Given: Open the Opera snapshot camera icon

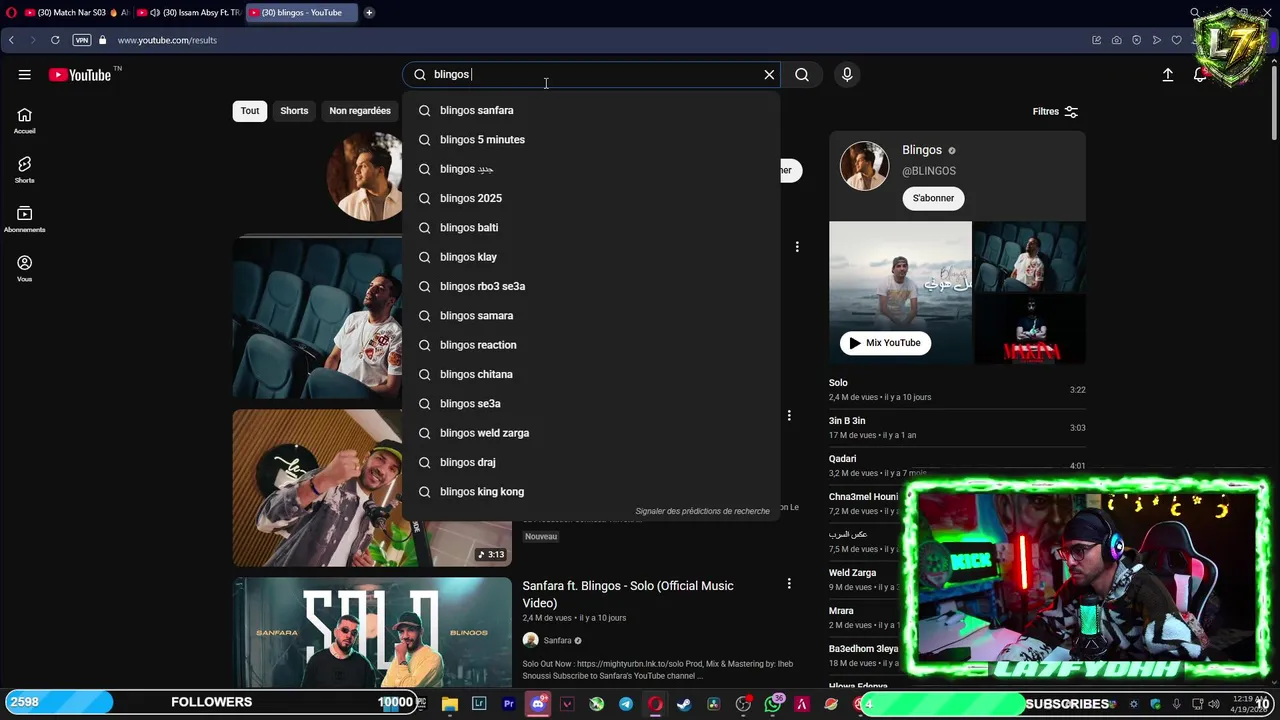Looking at the screenshot, I should tap(1116, 40).
